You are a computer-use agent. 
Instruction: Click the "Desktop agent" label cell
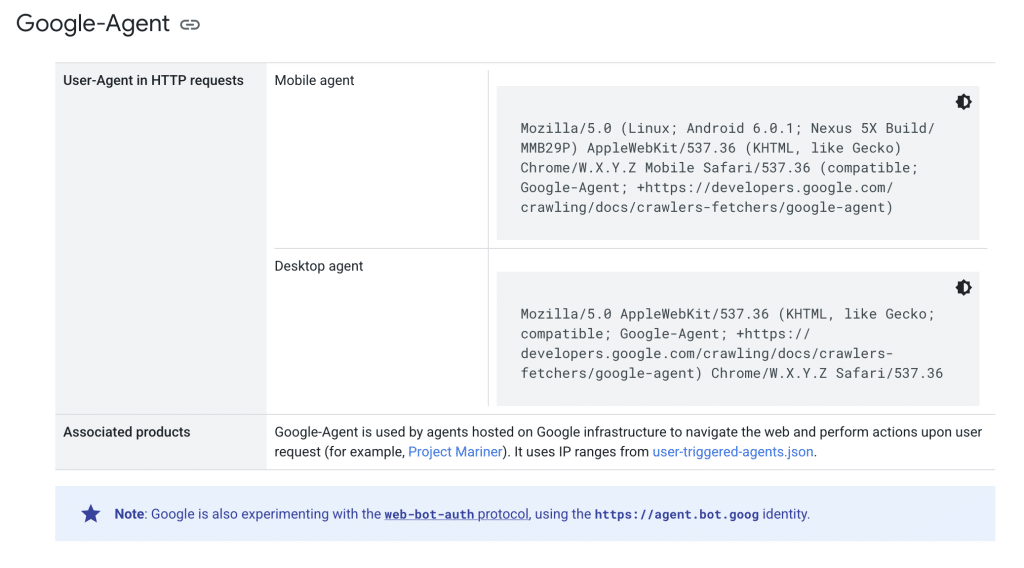[318, 266]
